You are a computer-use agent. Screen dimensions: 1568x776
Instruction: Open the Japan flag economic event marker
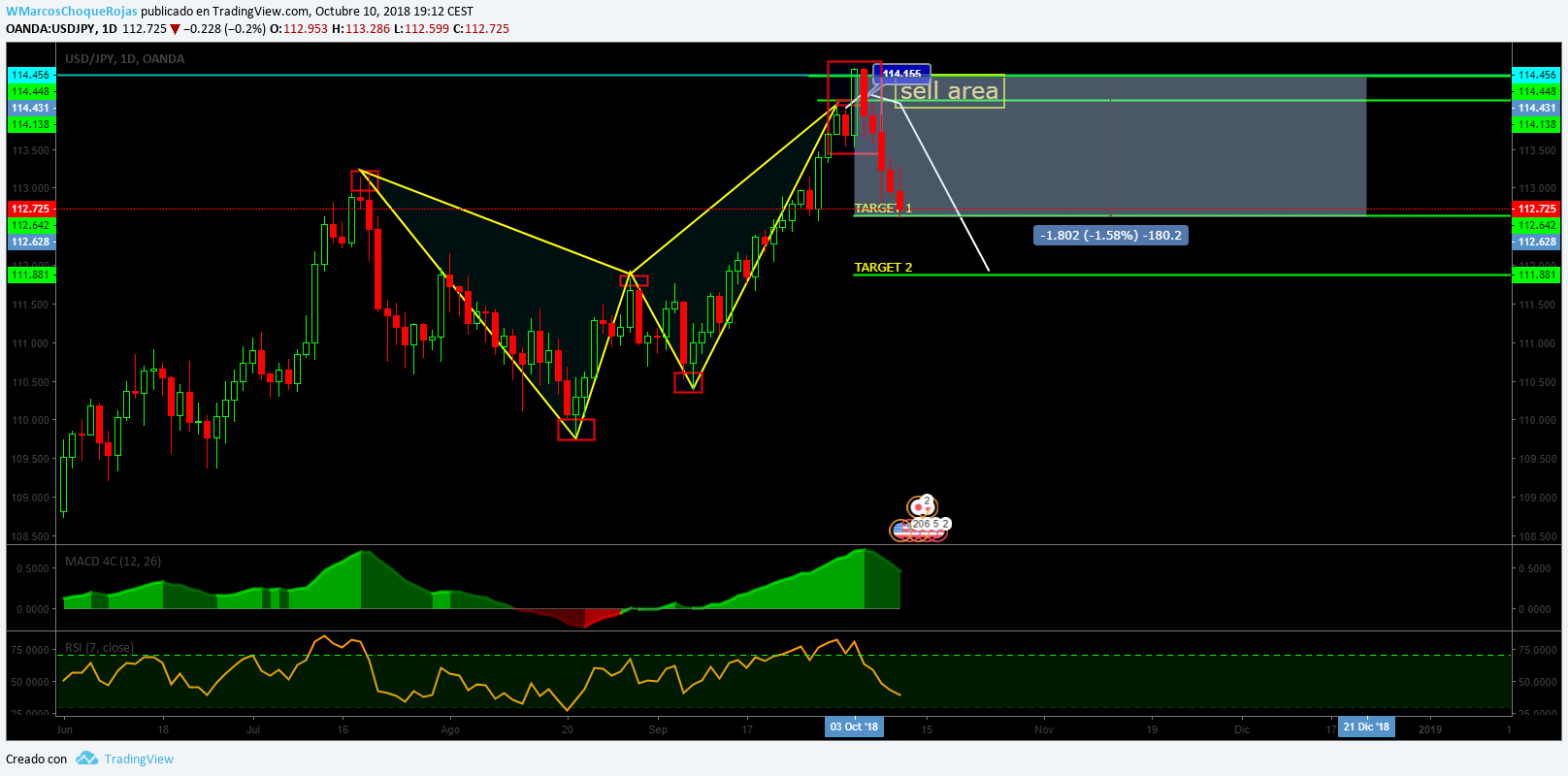coord(920,507)
